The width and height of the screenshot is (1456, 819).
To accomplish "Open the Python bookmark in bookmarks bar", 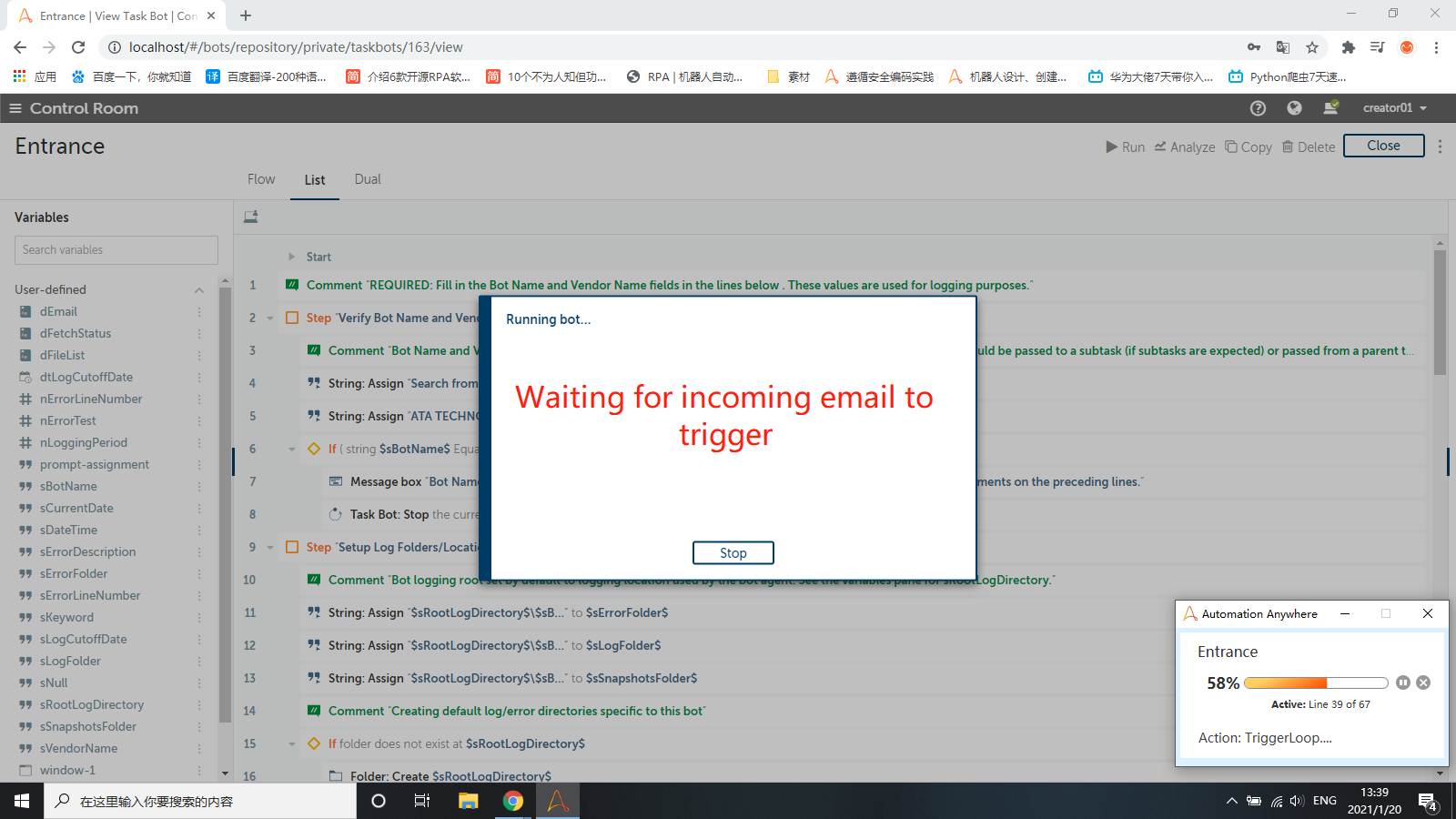I will [1287, 77].
